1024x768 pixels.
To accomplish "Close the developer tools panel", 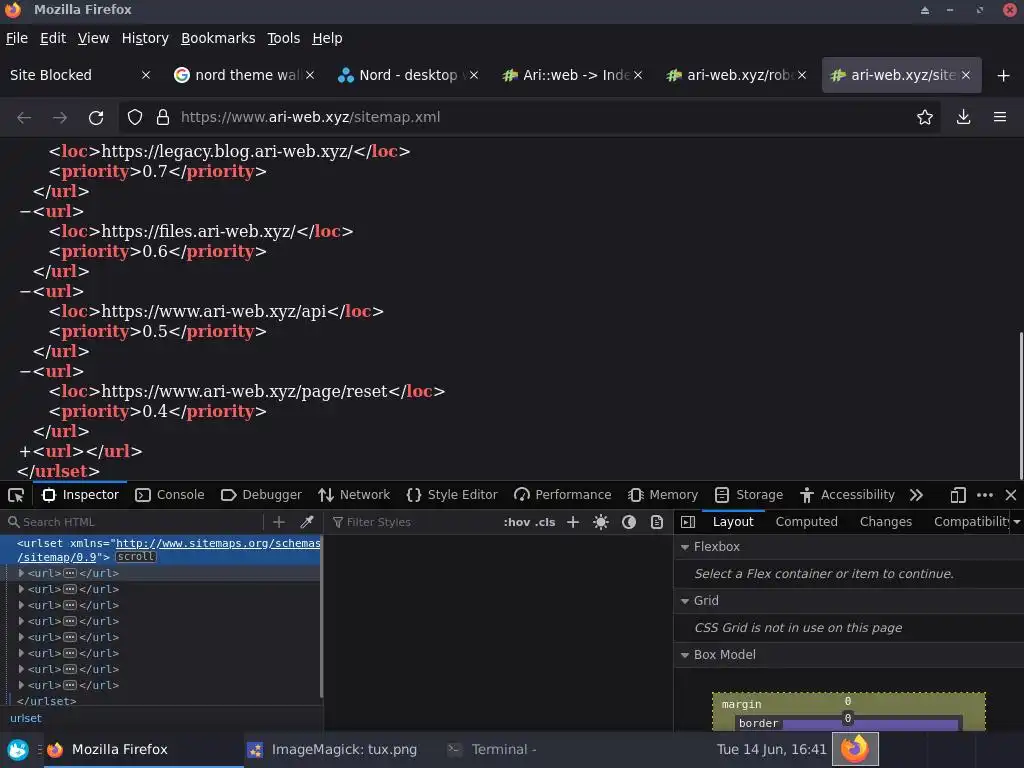I will coord(1011,495).
